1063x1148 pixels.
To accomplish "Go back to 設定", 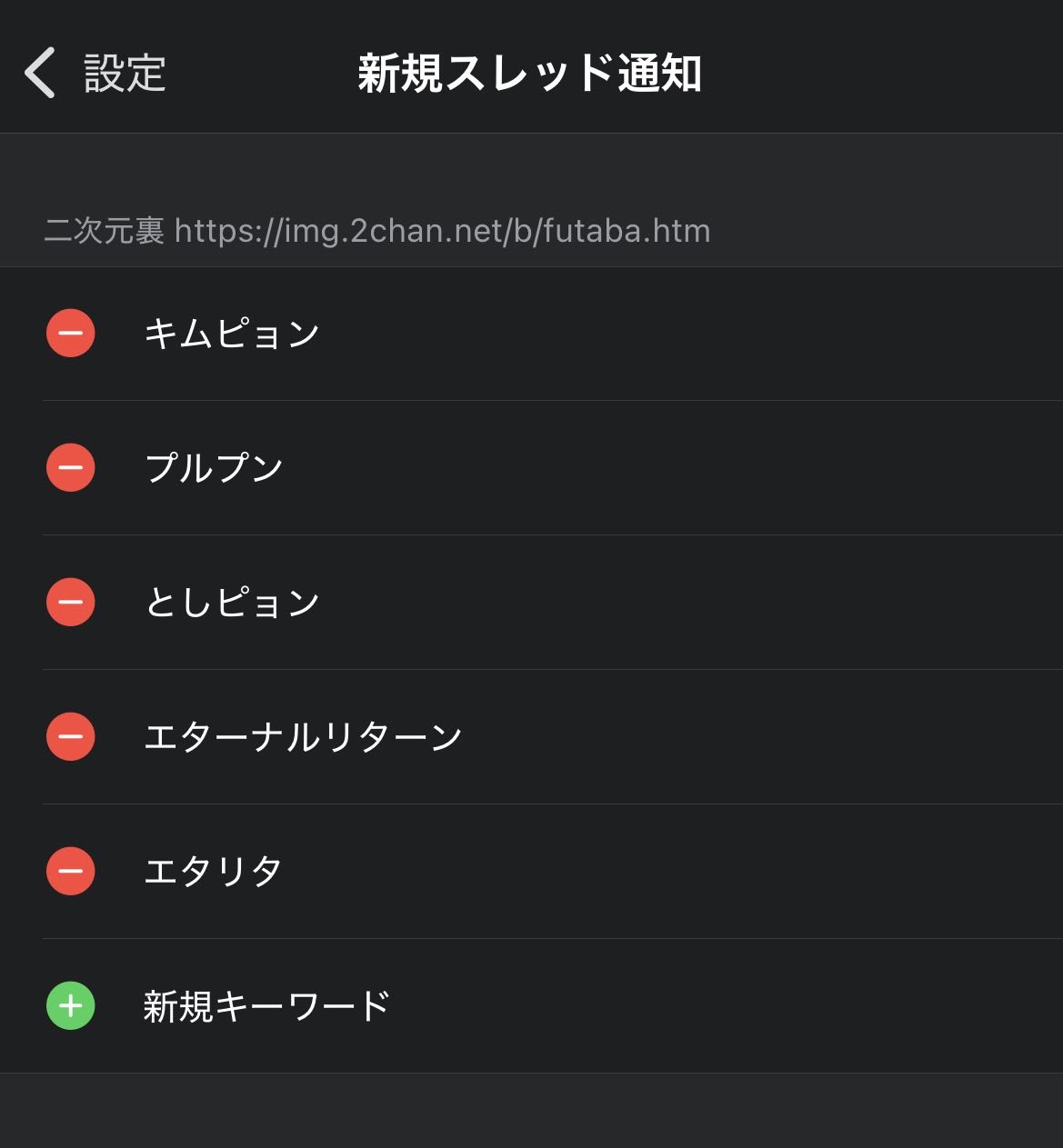I will (x=125, y=73).
